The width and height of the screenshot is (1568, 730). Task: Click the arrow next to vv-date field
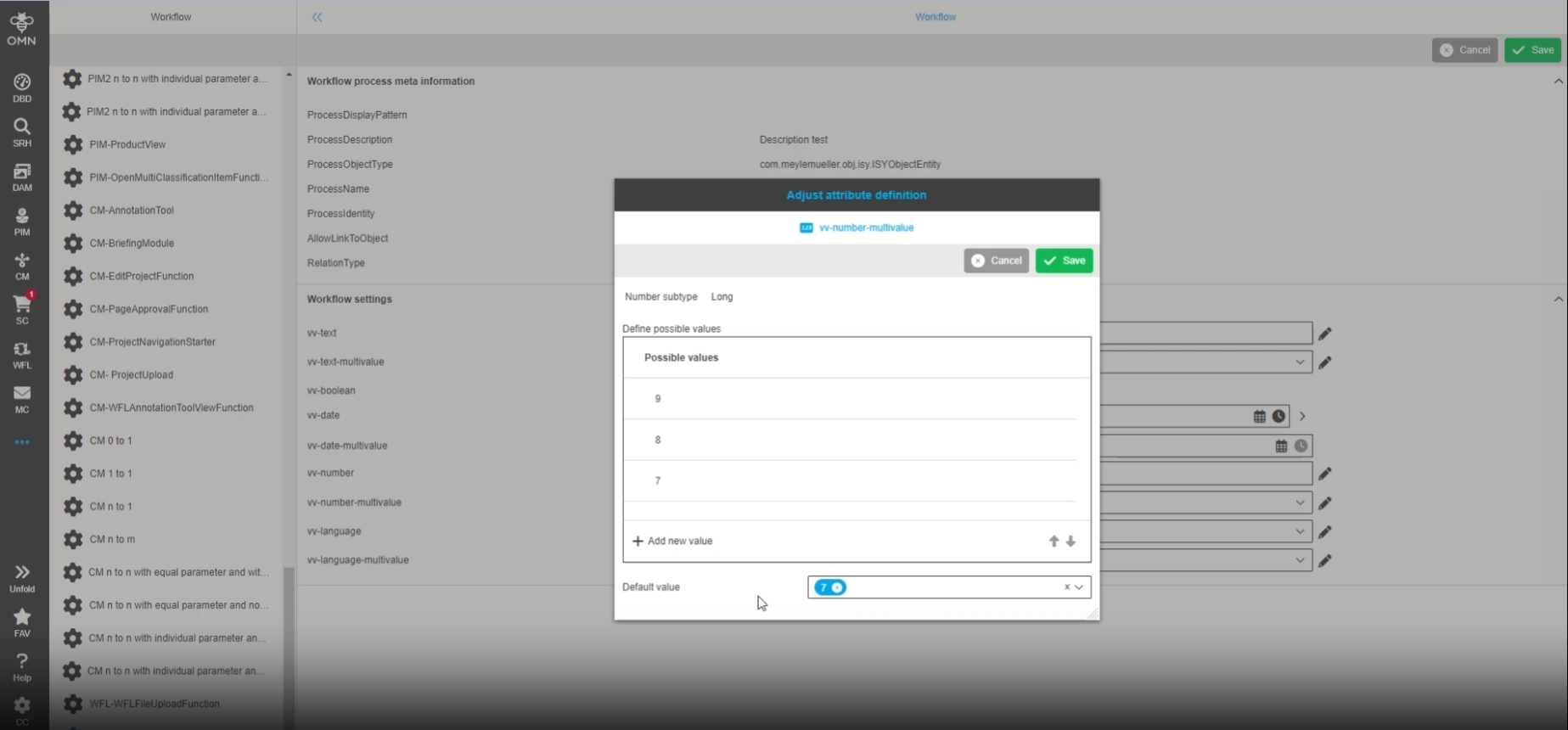[x=1302, y=417]
